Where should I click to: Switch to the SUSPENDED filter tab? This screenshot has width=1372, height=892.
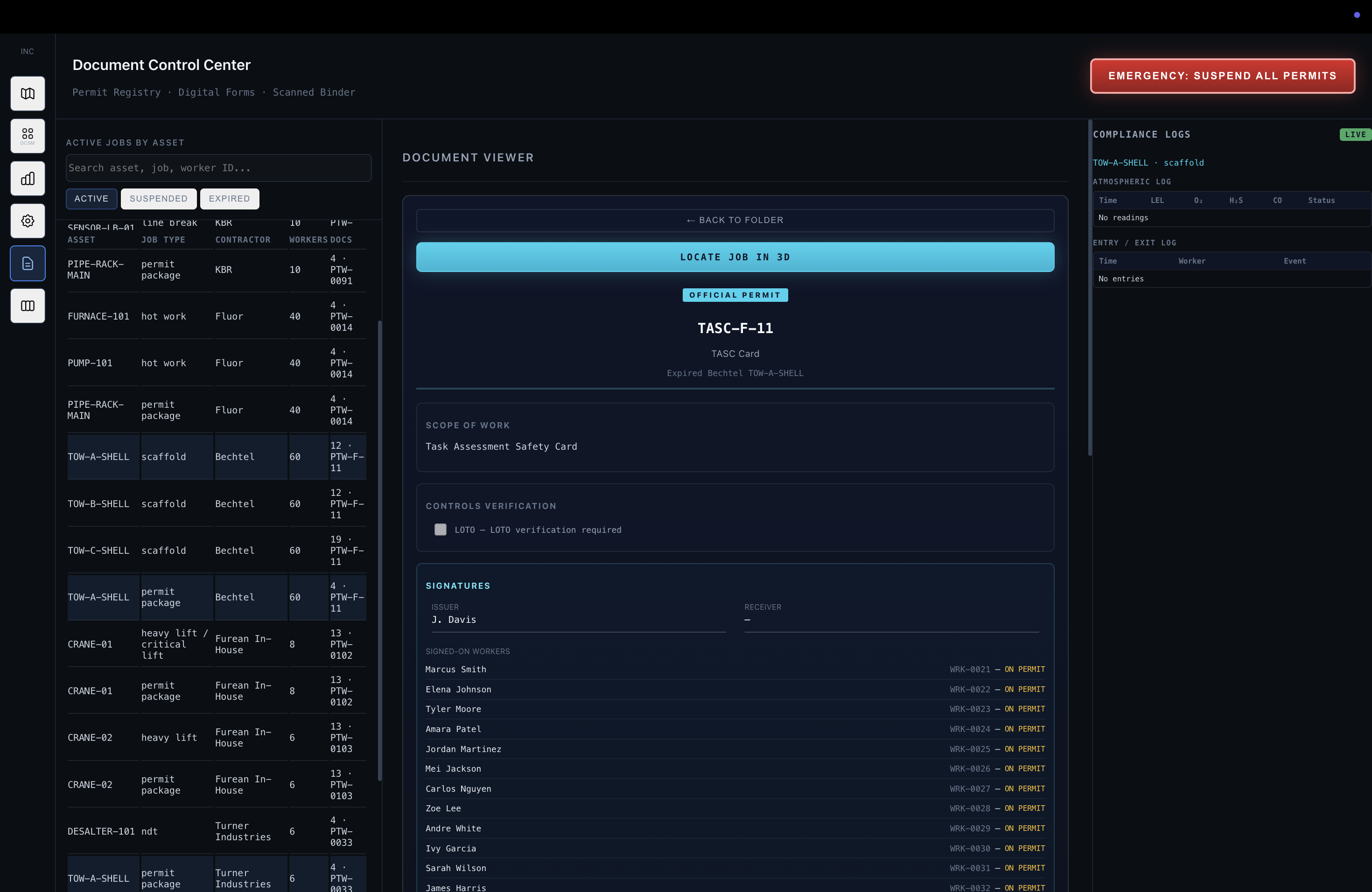point(159,199)
